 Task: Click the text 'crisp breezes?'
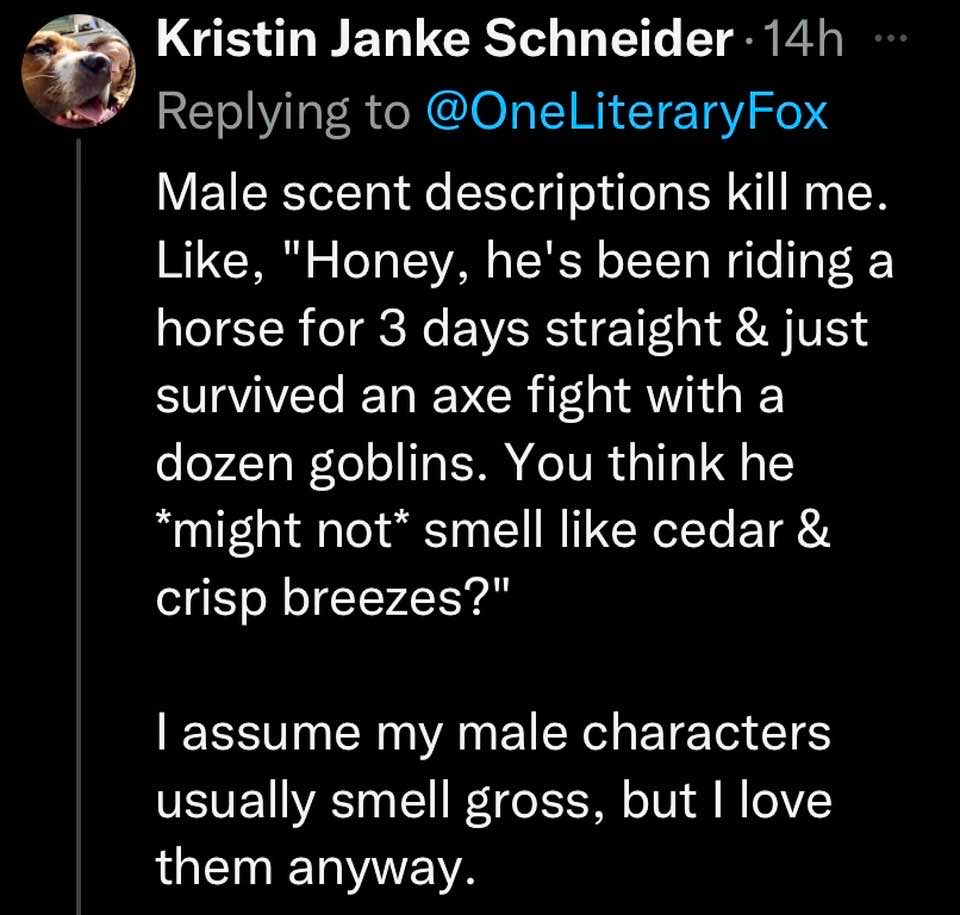tap(332, 600)
